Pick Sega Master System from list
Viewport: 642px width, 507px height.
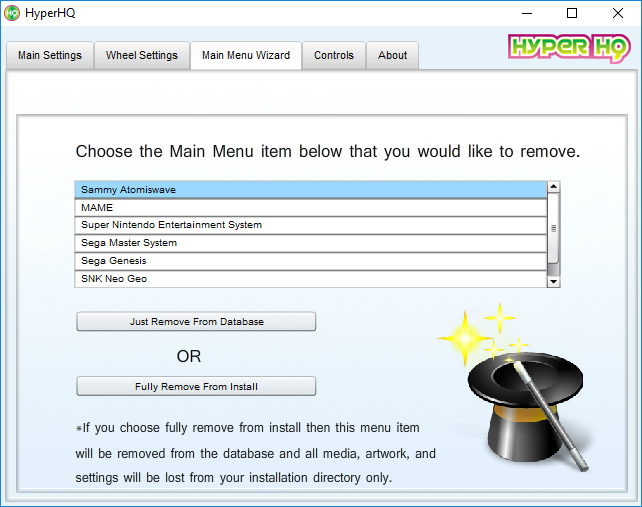click(311, 243)
